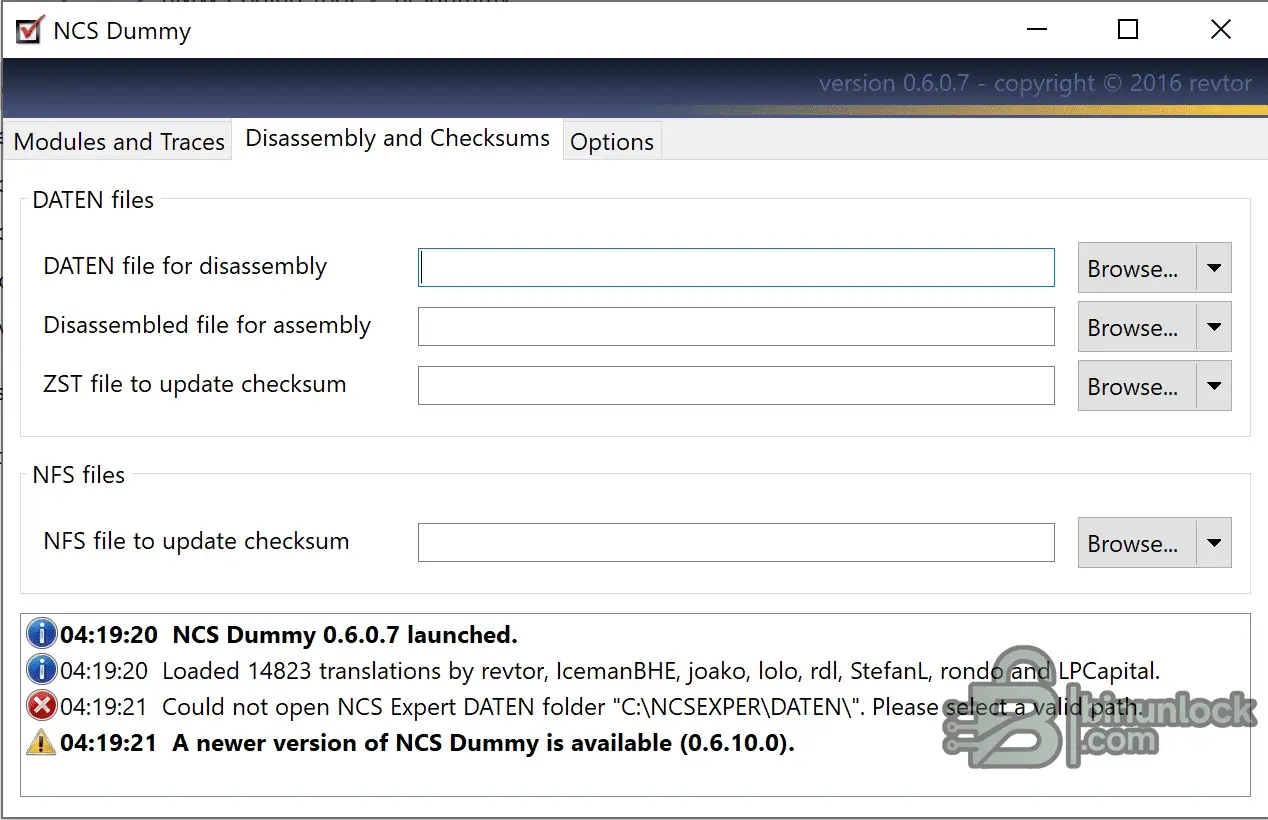
Task: Expand dropdown arrow next to Disassembled file Browse
Action: click(x=1214, y=327)
